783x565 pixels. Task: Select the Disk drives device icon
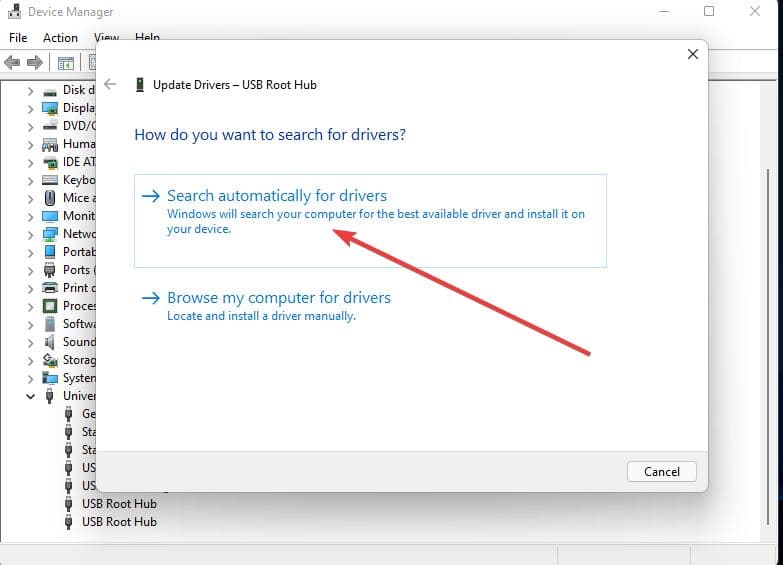point(50,90)
